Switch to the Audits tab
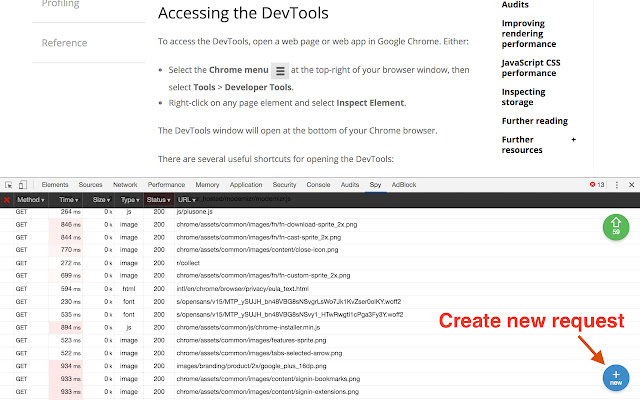 pos(350,184)
